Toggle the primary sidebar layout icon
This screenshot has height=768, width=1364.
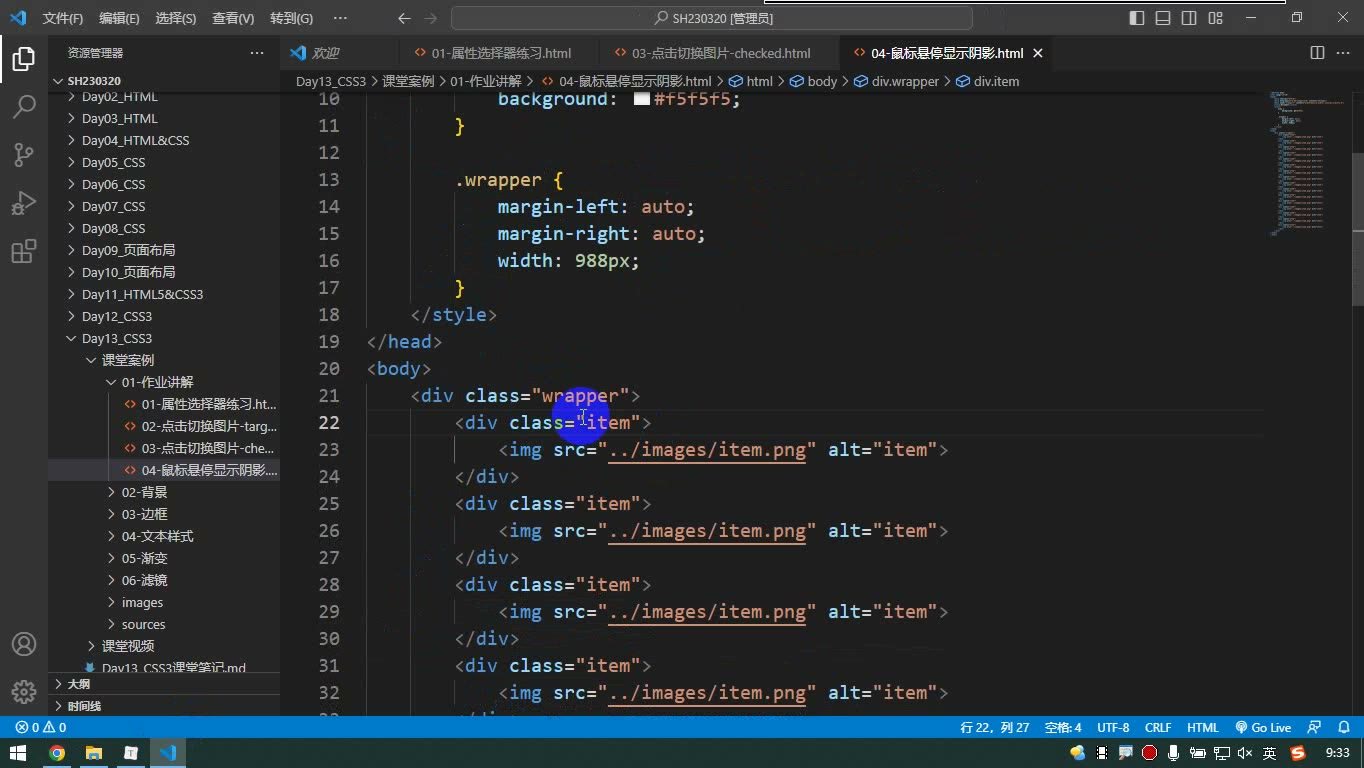pyautogui.click(x=1137, y=18)
